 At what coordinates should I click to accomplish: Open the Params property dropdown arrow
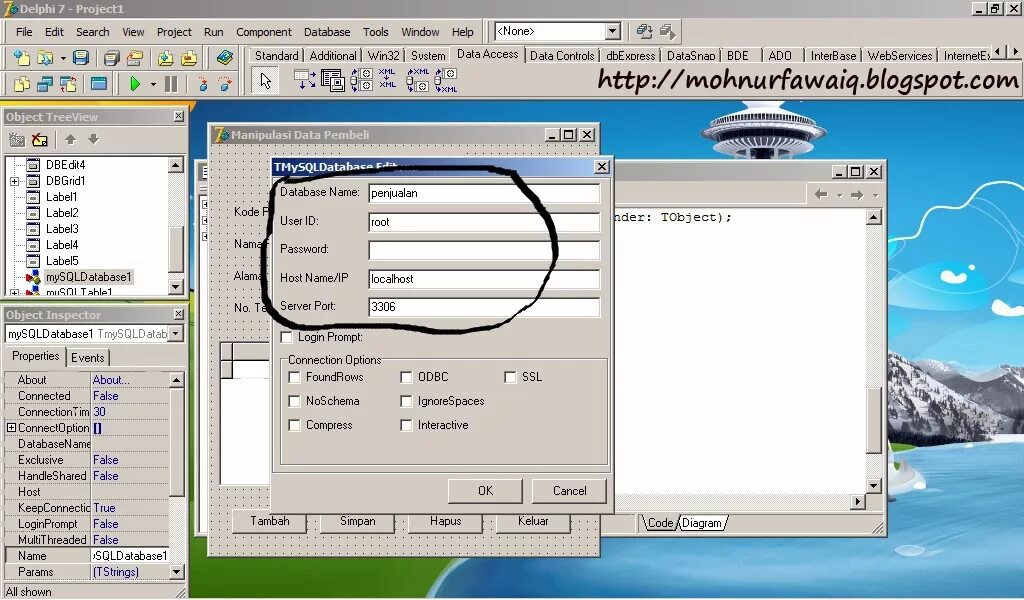pyautogui.click(x=176, y=572)
